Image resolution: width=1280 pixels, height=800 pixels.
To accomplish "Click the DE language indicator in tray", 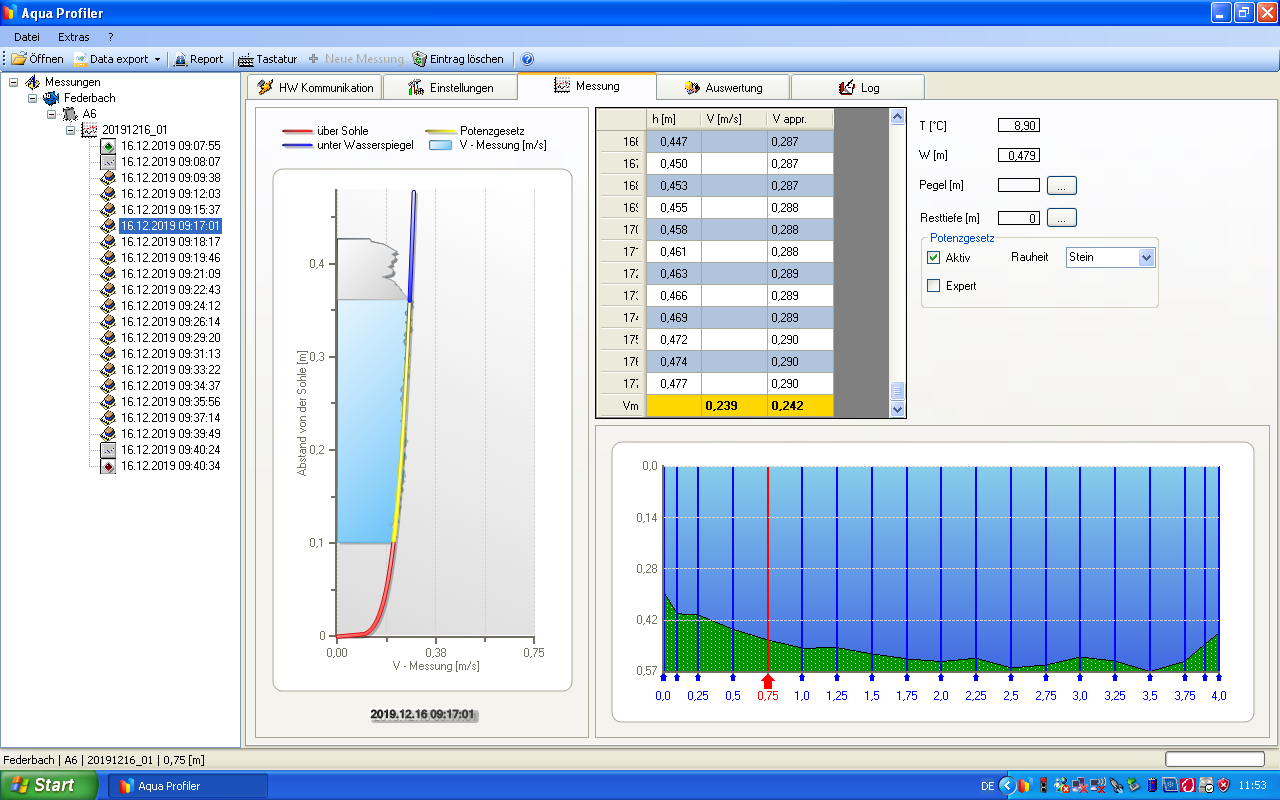I will pos(987,786).
